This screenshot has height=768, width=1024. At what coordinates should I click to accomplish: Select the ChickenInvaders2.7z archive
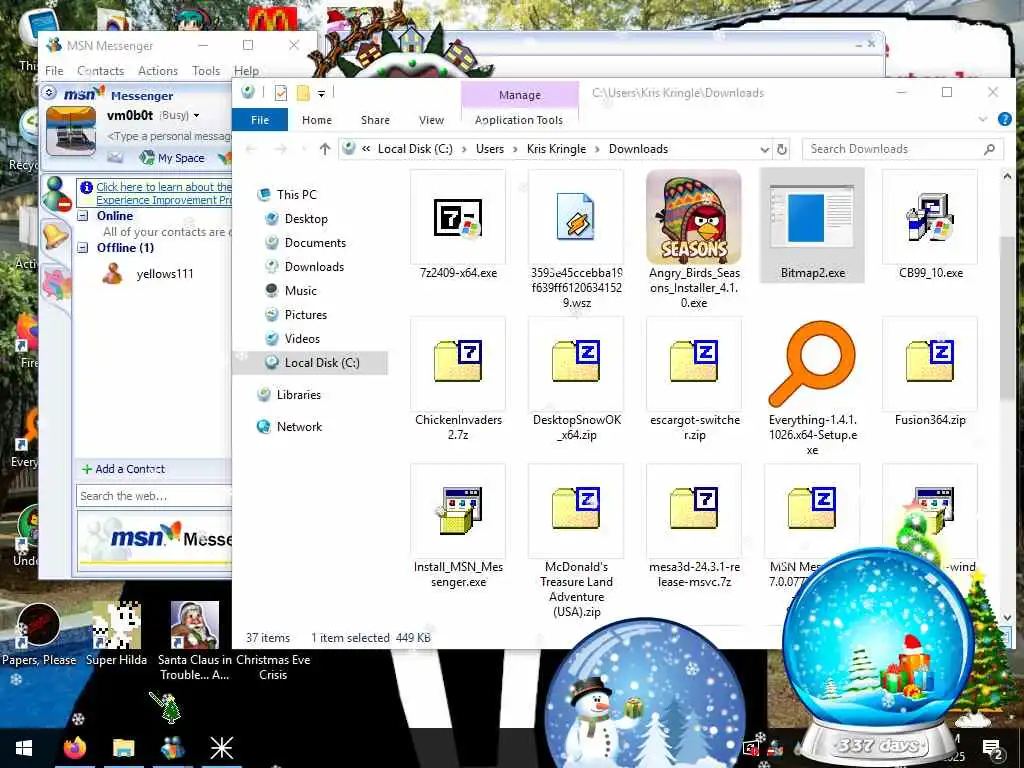pyautogui.click(x=458, y=380)
